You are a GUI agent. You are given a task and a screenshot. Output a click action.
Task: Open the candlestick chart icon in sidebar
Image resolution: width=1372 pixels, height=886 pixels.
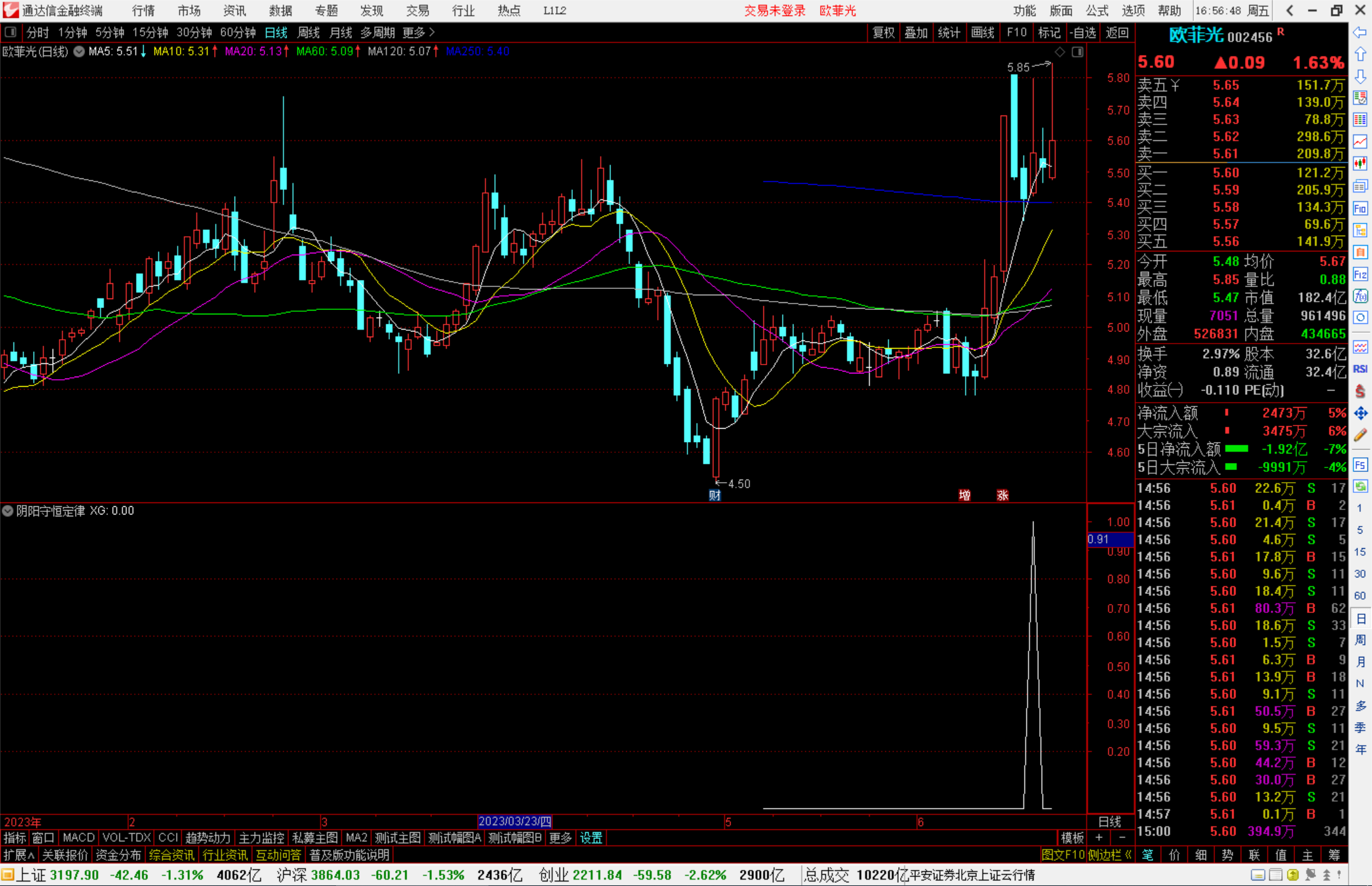click(x=1360, y=163)
